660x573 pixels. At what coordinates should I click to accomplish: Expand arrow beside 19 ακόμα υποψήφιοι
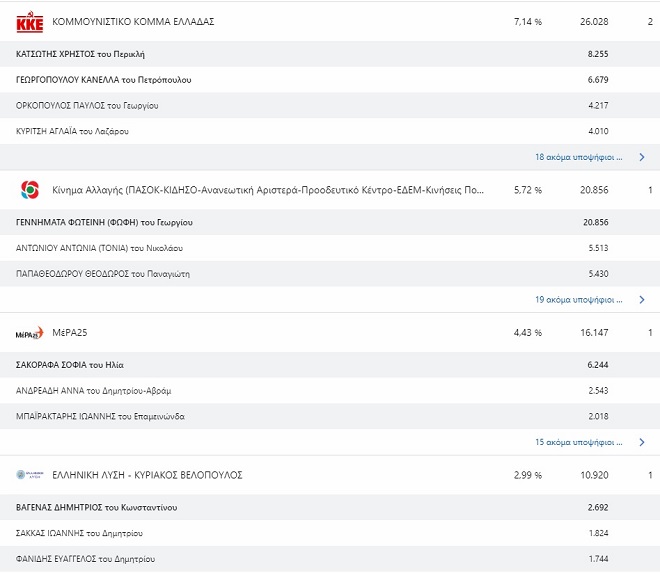coord(641,299)
